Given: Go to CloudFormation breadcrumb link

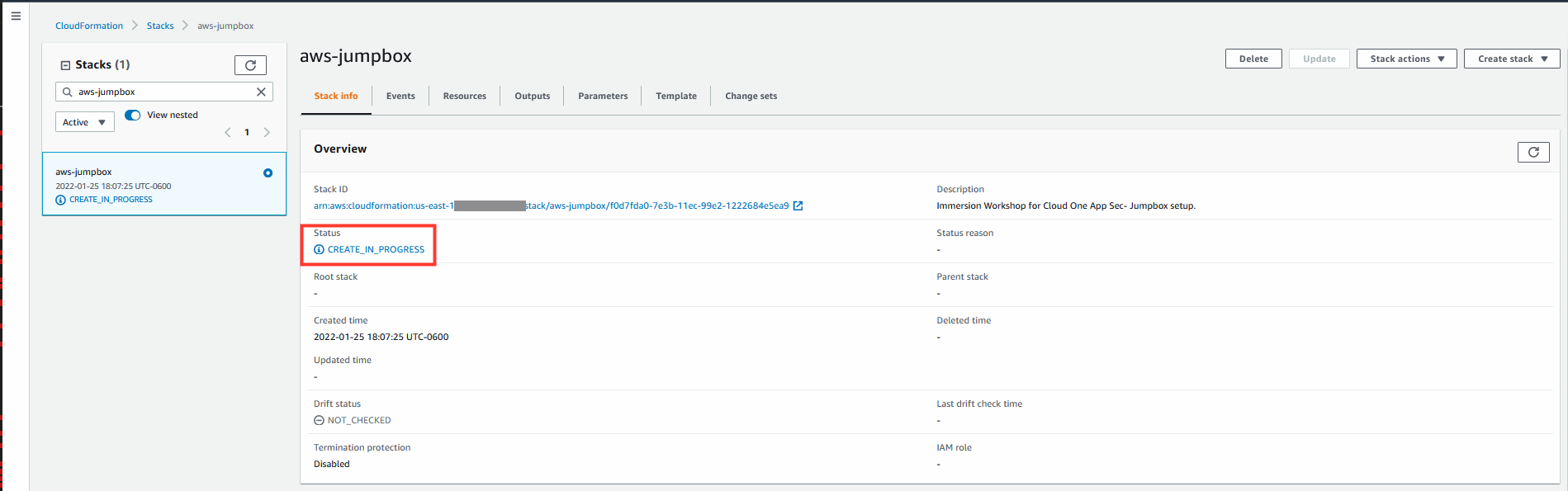Looking at the screenshot, I should (89, 26).
